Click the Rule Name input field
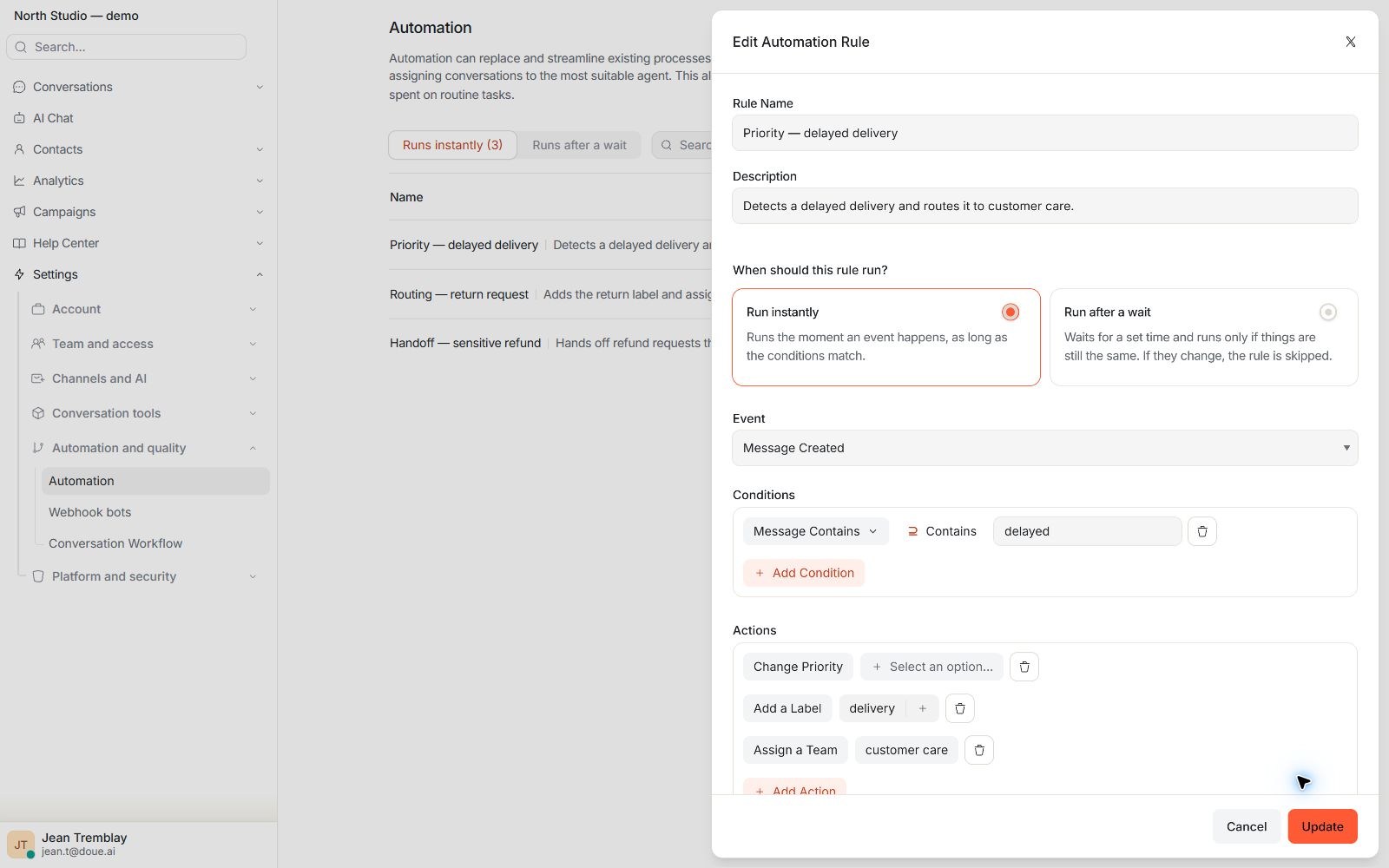 click(1045, 133)
